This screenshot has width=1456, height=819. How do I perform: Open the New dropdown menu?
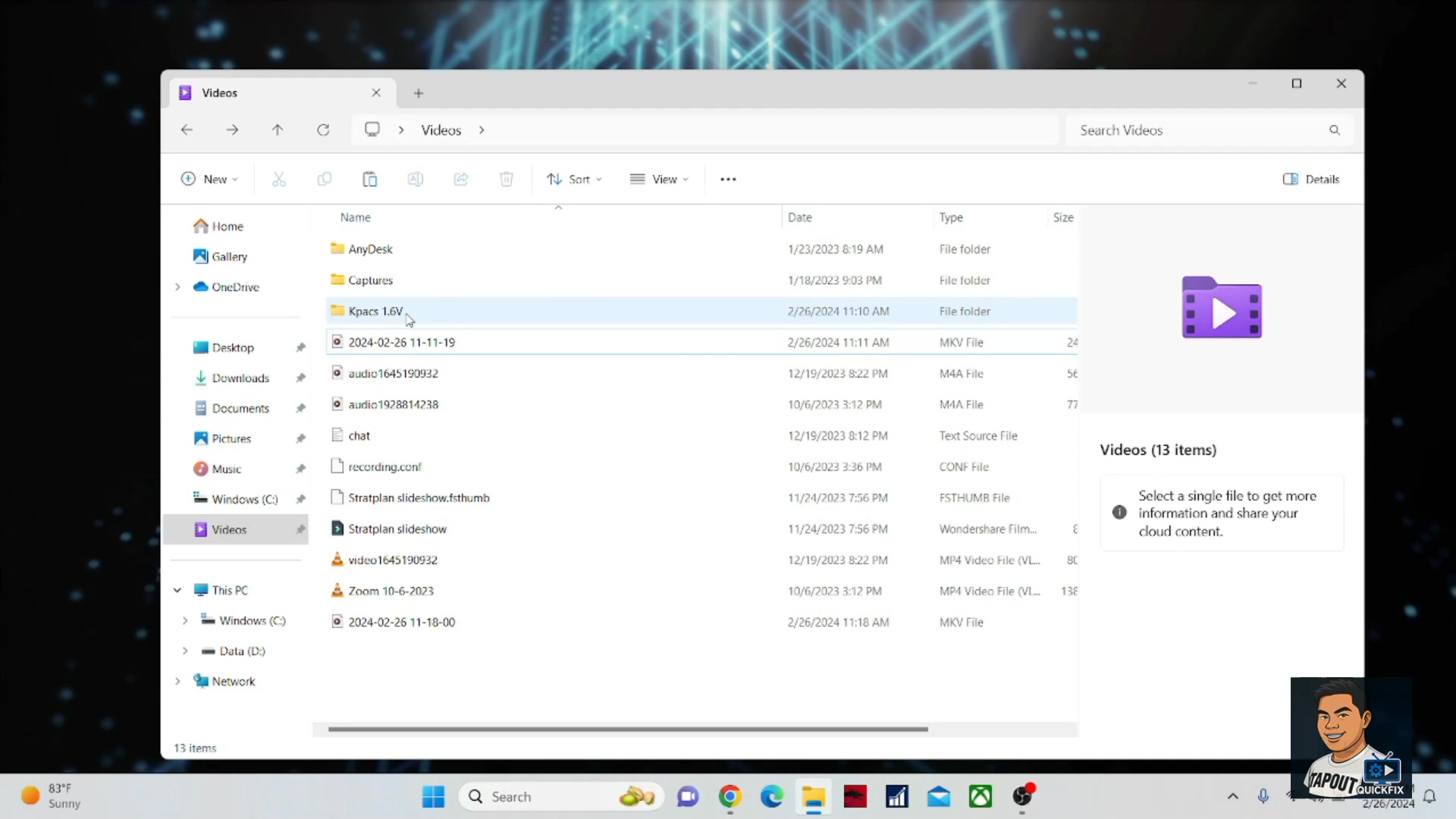coord(210,180)
